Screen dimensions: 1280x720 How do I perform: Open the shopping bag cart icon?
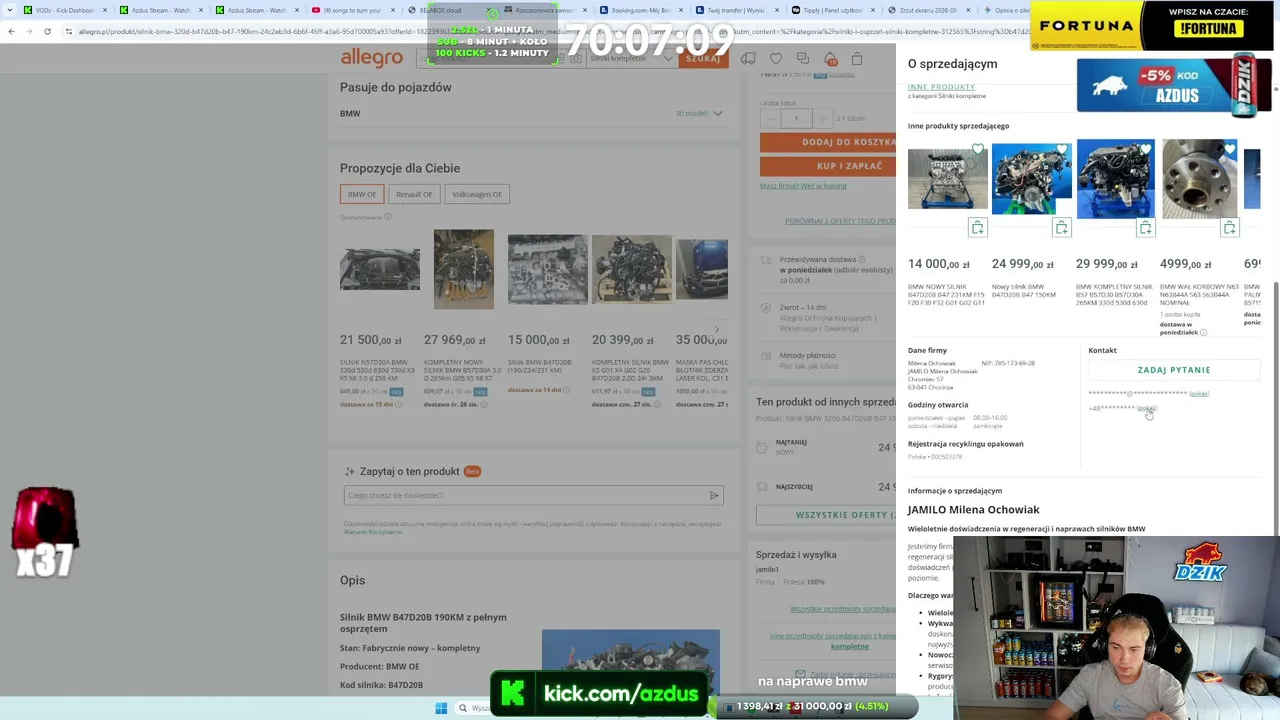(x=857, y=59)
